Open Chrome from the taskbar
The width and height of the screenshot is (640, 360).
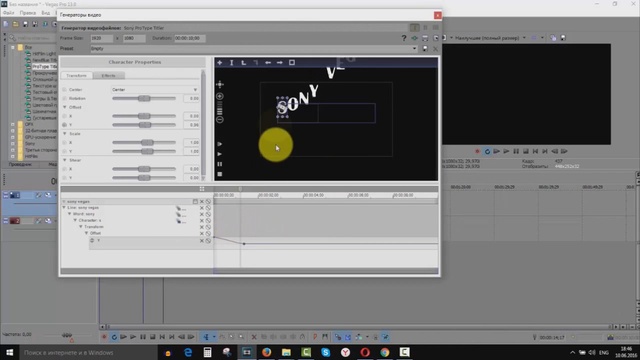(384, 352)
